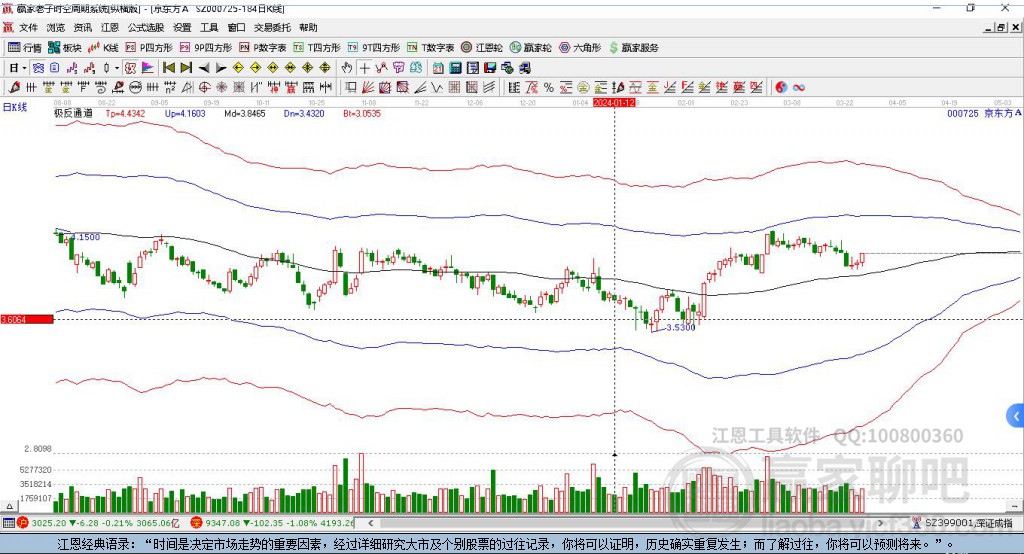Switch to the K线 chart button

[103, 48]
